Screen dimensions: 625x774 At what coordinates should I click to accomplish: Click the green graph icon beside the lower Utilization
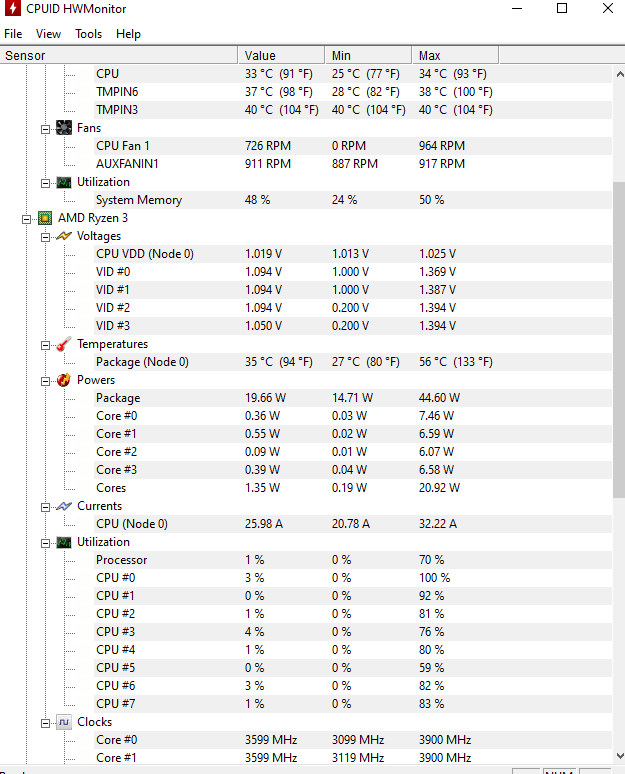(64, 542)
